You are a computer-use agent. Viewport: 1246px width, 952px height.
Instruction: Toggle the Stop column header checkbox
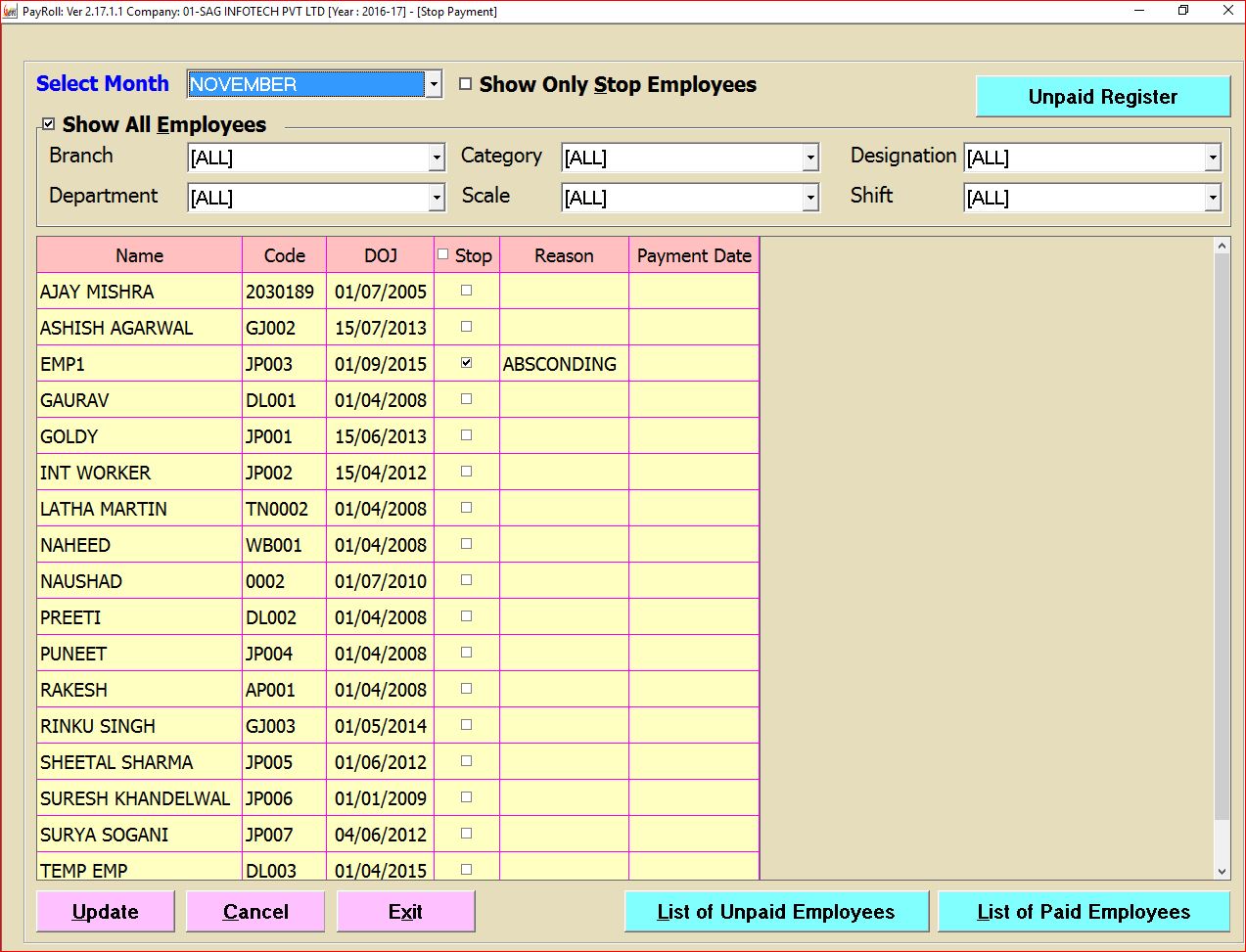click(x=443, y=254)
